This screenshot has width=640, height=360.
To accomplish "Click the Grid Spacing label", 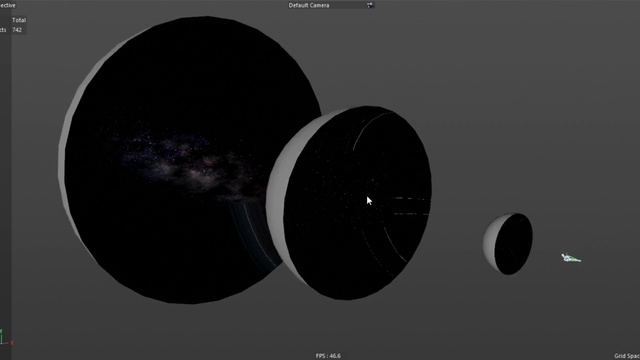I will tap(627, 356).
